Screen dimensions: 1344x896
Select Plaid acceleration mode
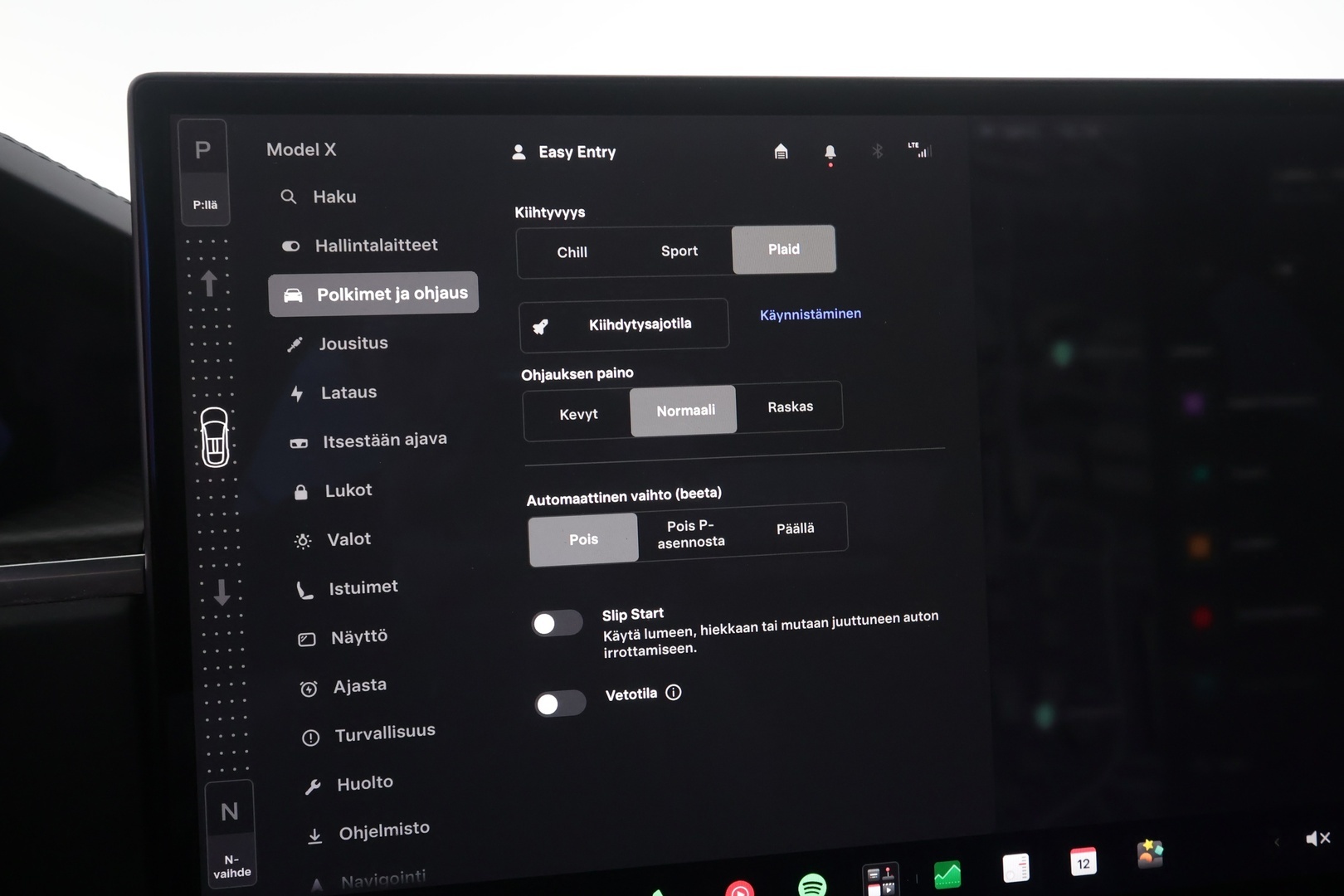click(784, 249)
